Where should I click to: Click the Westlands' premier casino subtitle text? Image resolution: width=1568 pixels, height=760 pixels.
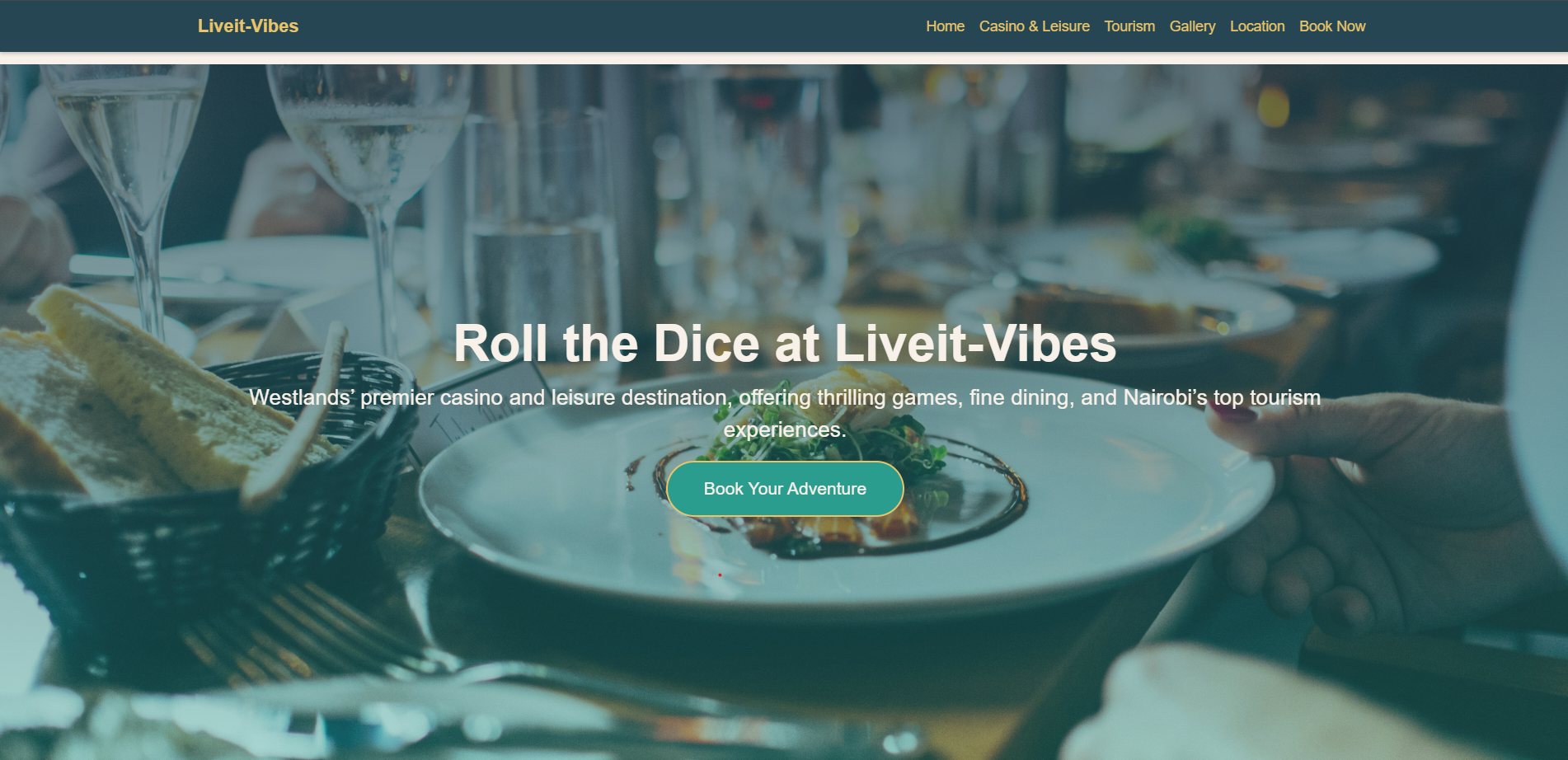pyautogui.click(x=785, y=413)
